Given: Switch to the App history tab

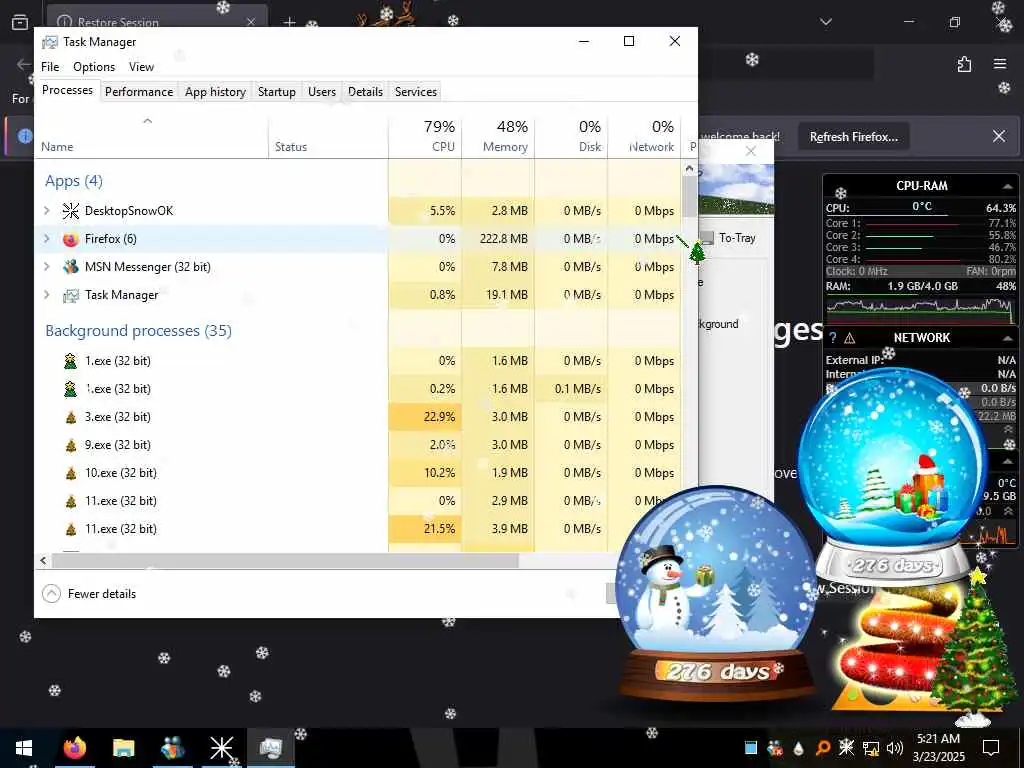Looking at the screenshot, I should click(x=215, y=92).
